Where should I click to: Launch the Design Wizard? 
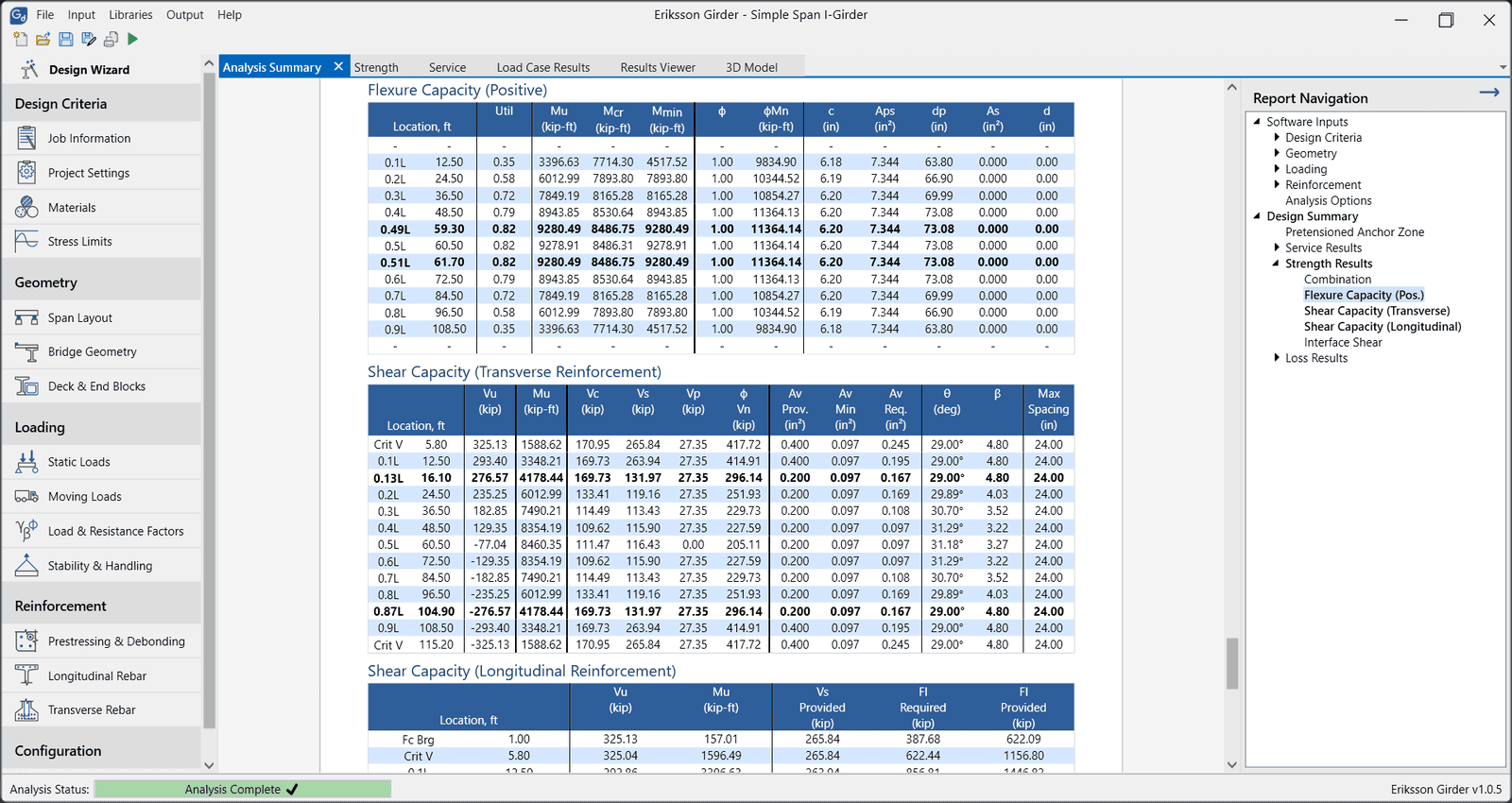click(x=88, y=70)
